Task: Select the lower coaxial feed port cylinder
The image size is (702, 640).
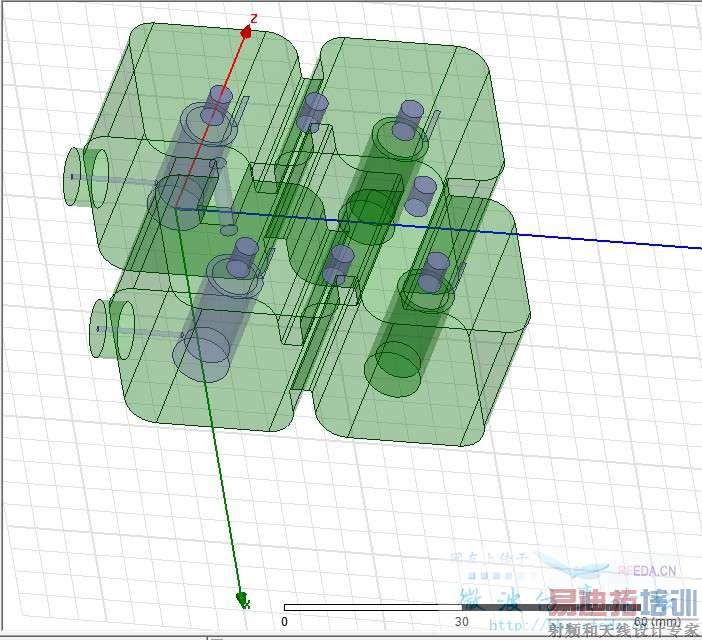Action: point(112,329)
